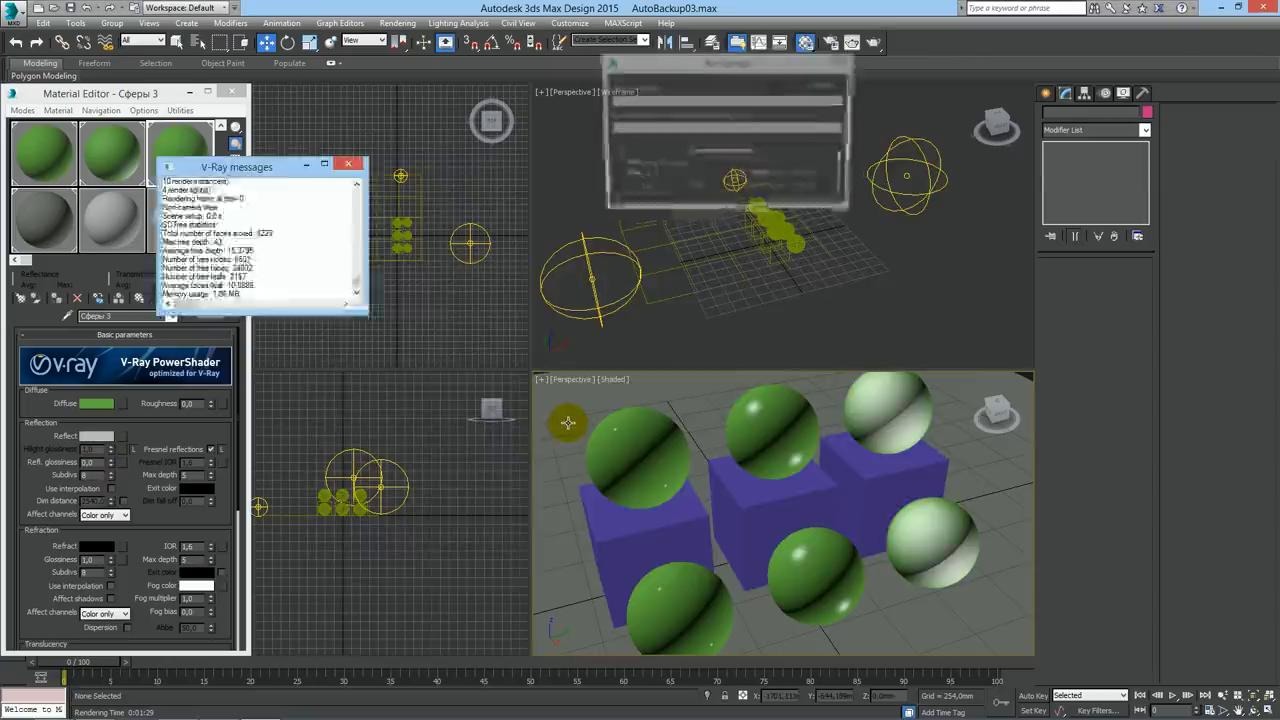Toggle Affect shadows checkbox
Image resolution: width=1280 pixels, height=720 pixels.
pyautogui.click(x=111, y=598)
